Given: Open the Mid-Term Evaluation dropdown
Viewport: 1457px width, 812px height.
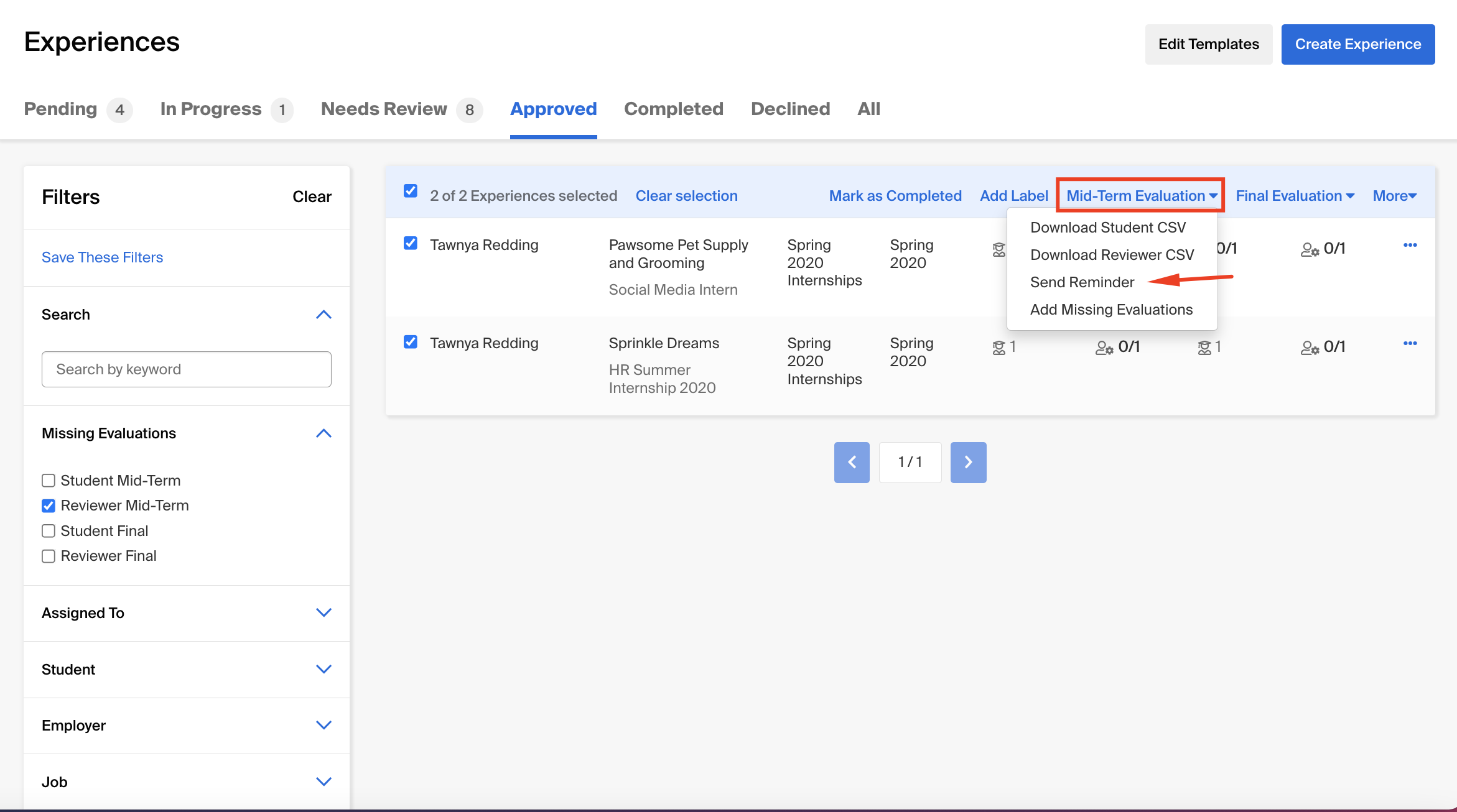Looking at the screenshot, I should [1142, 196].
